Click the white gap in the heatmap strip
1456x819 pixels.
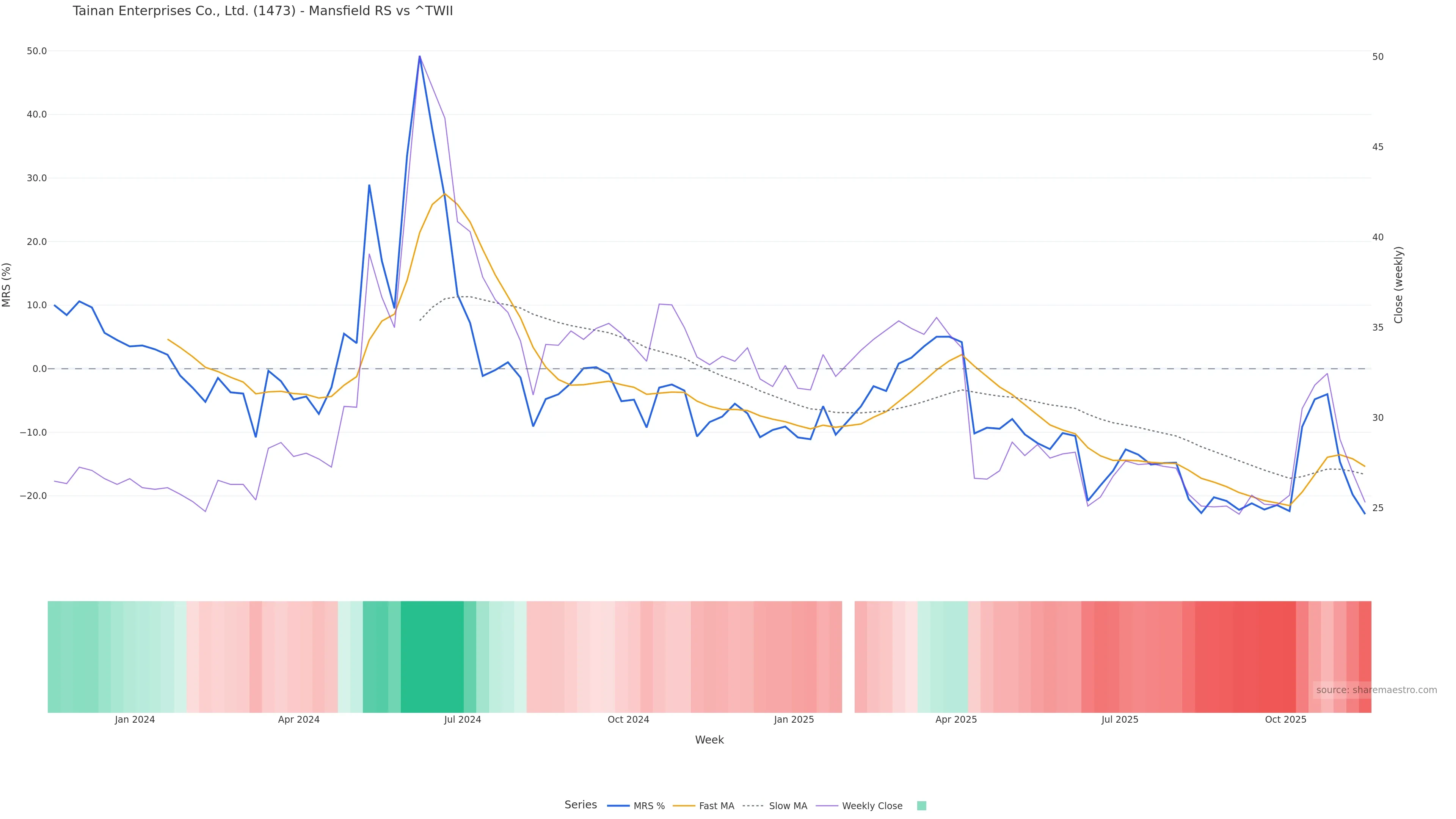pyautogui.click(x=848, y=657)
